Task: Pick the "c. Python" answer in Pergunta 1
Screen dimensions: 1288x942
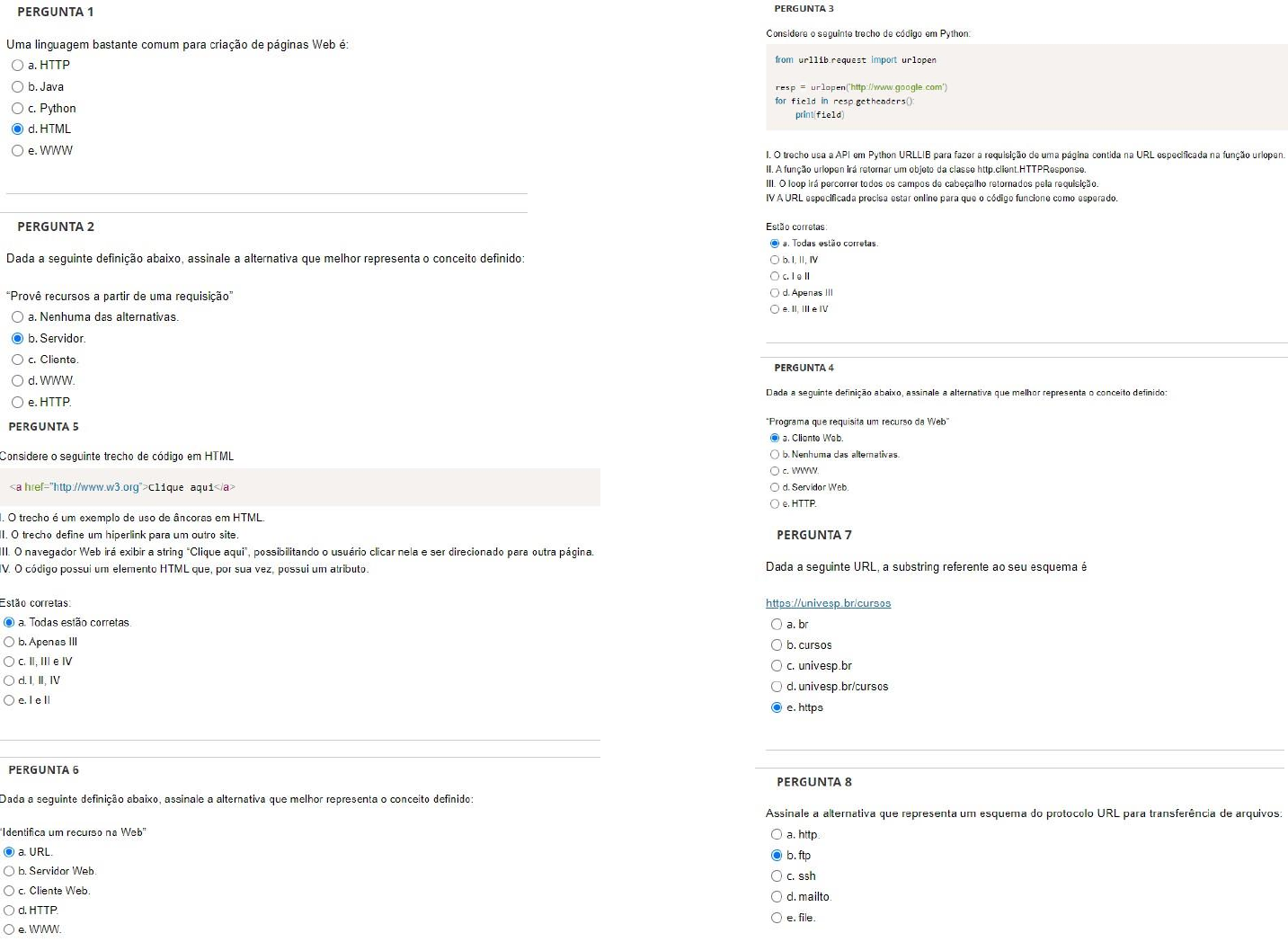Action: point(17,109)
